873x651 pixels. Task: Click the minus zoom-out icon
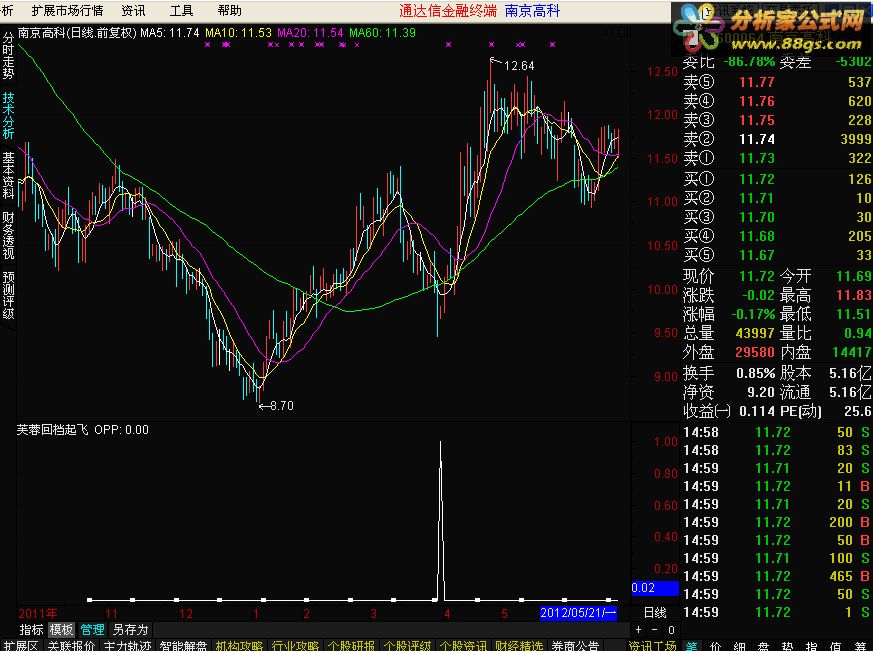[654, 630]
